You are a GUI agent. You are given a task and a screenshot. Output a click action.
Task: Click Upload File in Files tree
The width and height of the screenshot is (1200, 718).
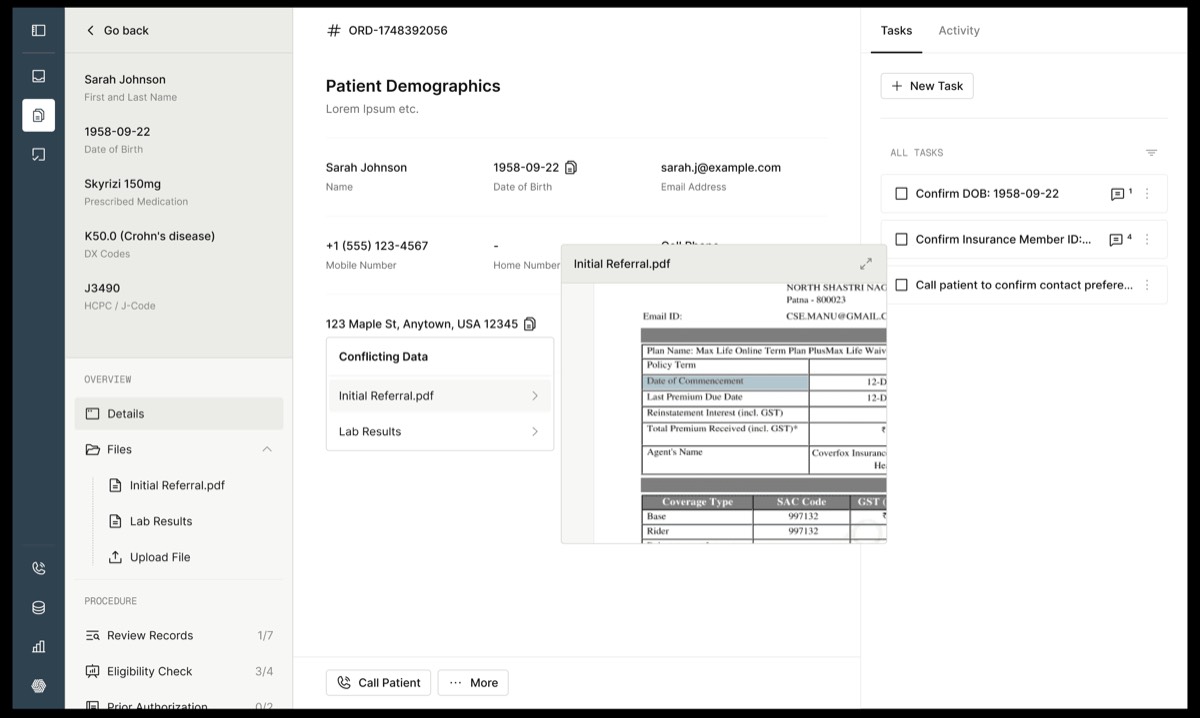pyautogui.click(x=150, y=557)
